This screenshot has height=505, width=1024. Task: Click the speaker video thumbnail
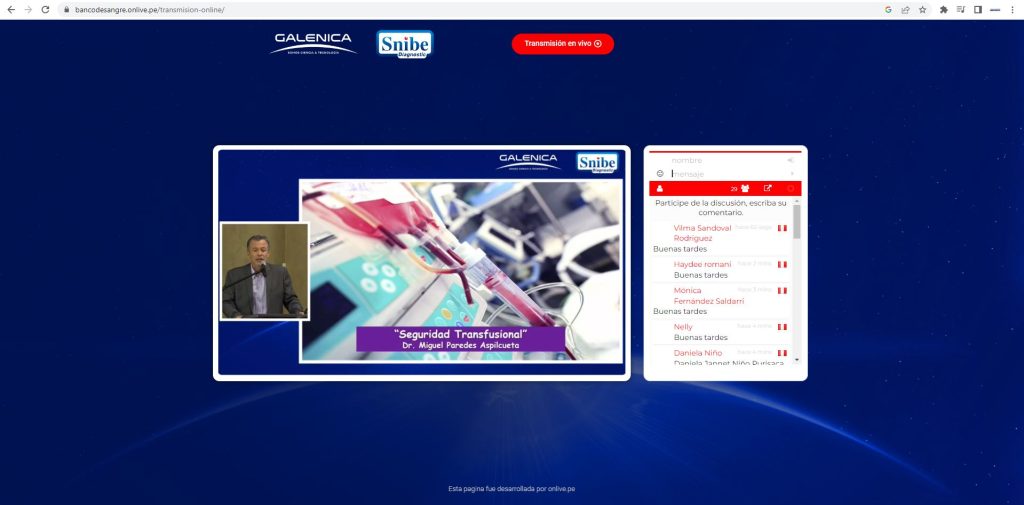264,271
